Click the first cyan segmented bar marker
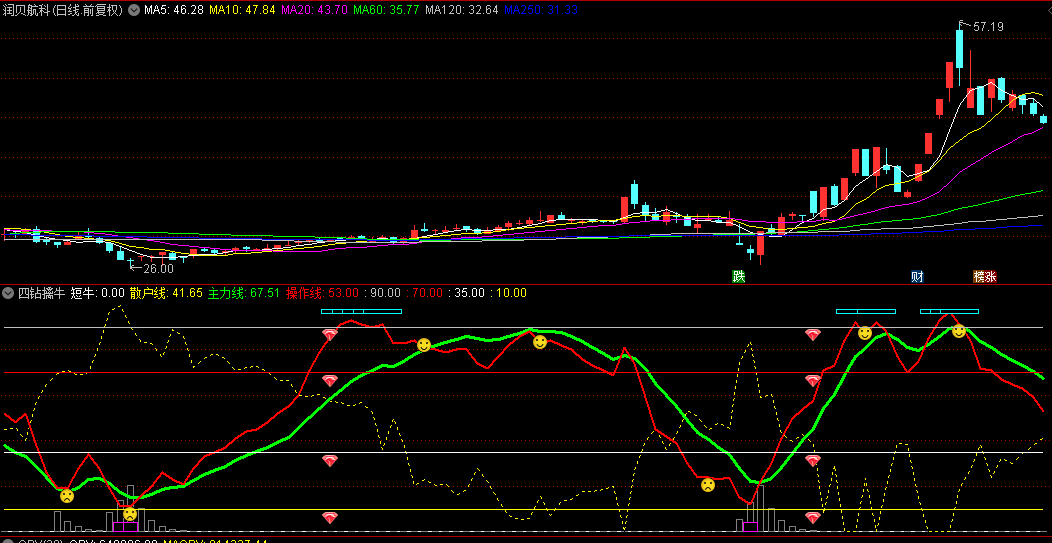The image size is (1052, 543). [362, 311]
